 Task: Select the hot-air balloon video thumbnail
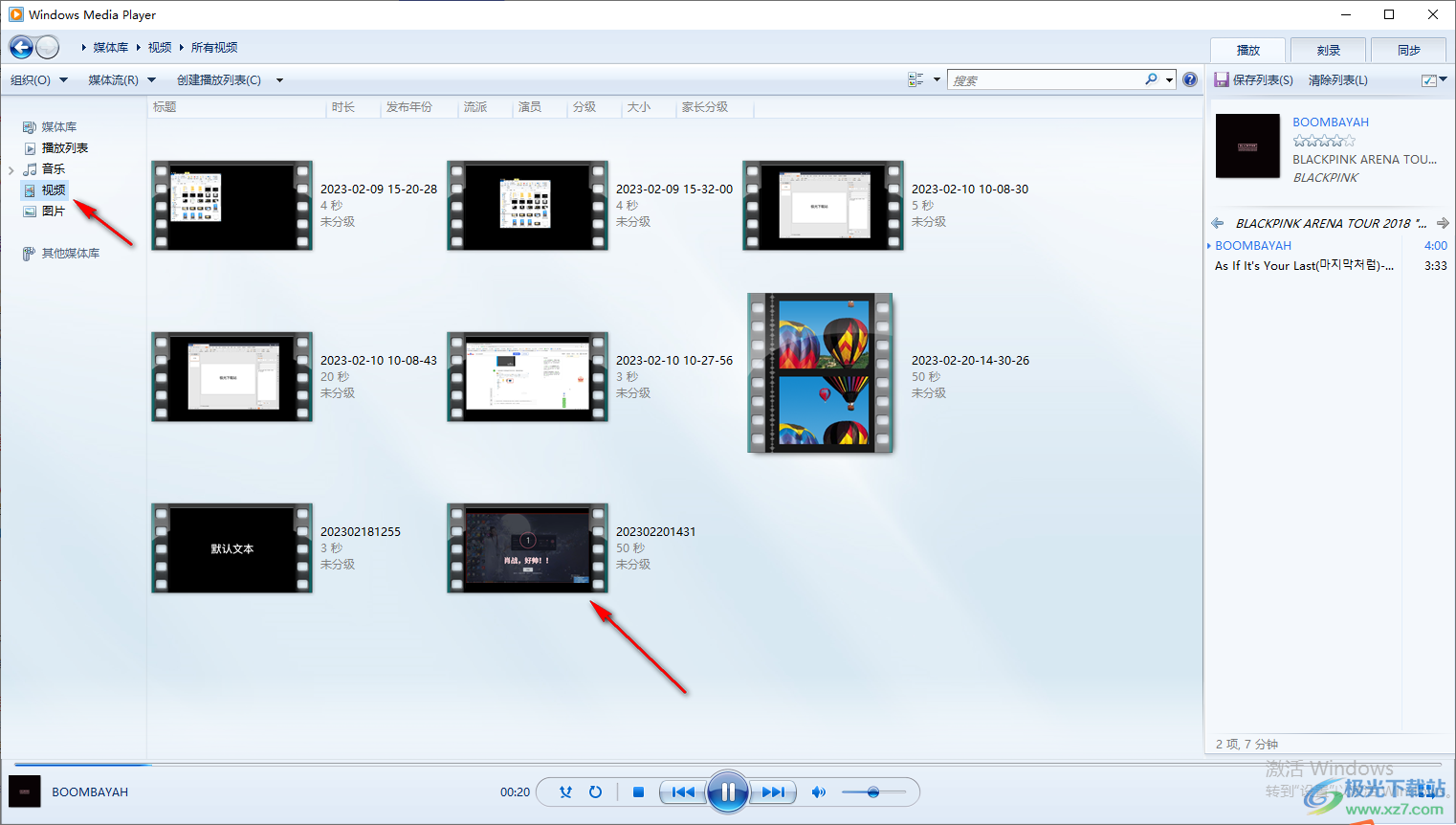click(820, 373)
